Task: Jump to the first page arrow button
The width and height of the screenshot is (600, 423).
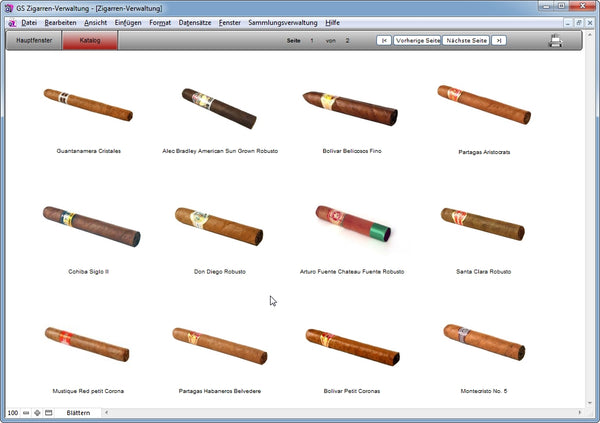Action: pyautogui.click(x=384, y=41)
